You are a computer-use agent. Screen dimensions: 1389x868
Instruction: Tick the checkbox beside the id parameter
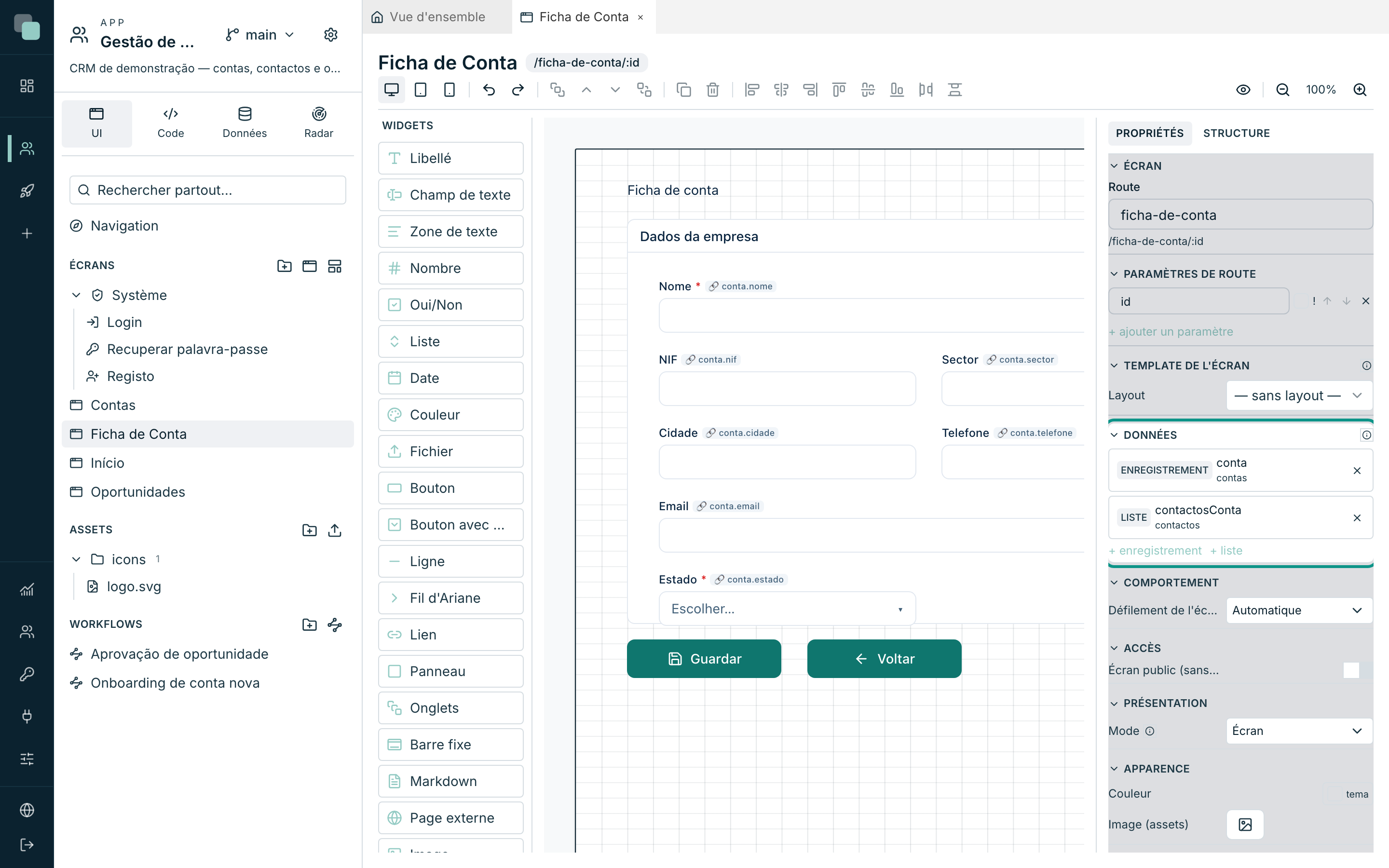(x=1301, y=301)
